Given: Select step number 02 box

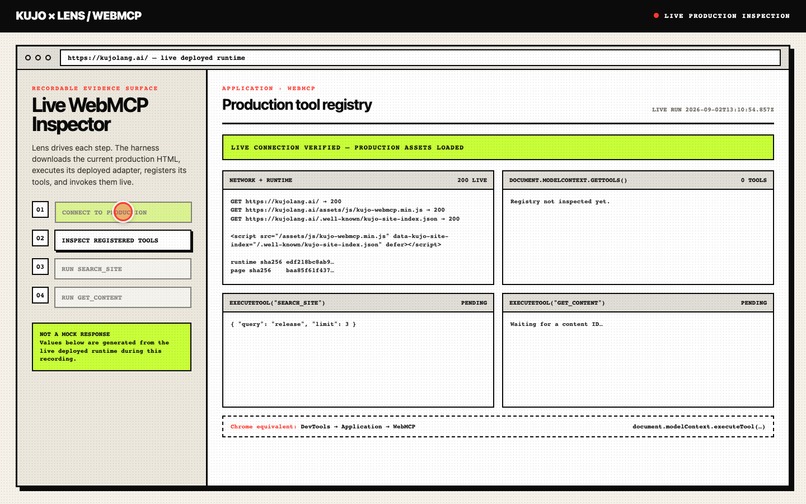Looking at the screenshot, I should click(40, 238).
